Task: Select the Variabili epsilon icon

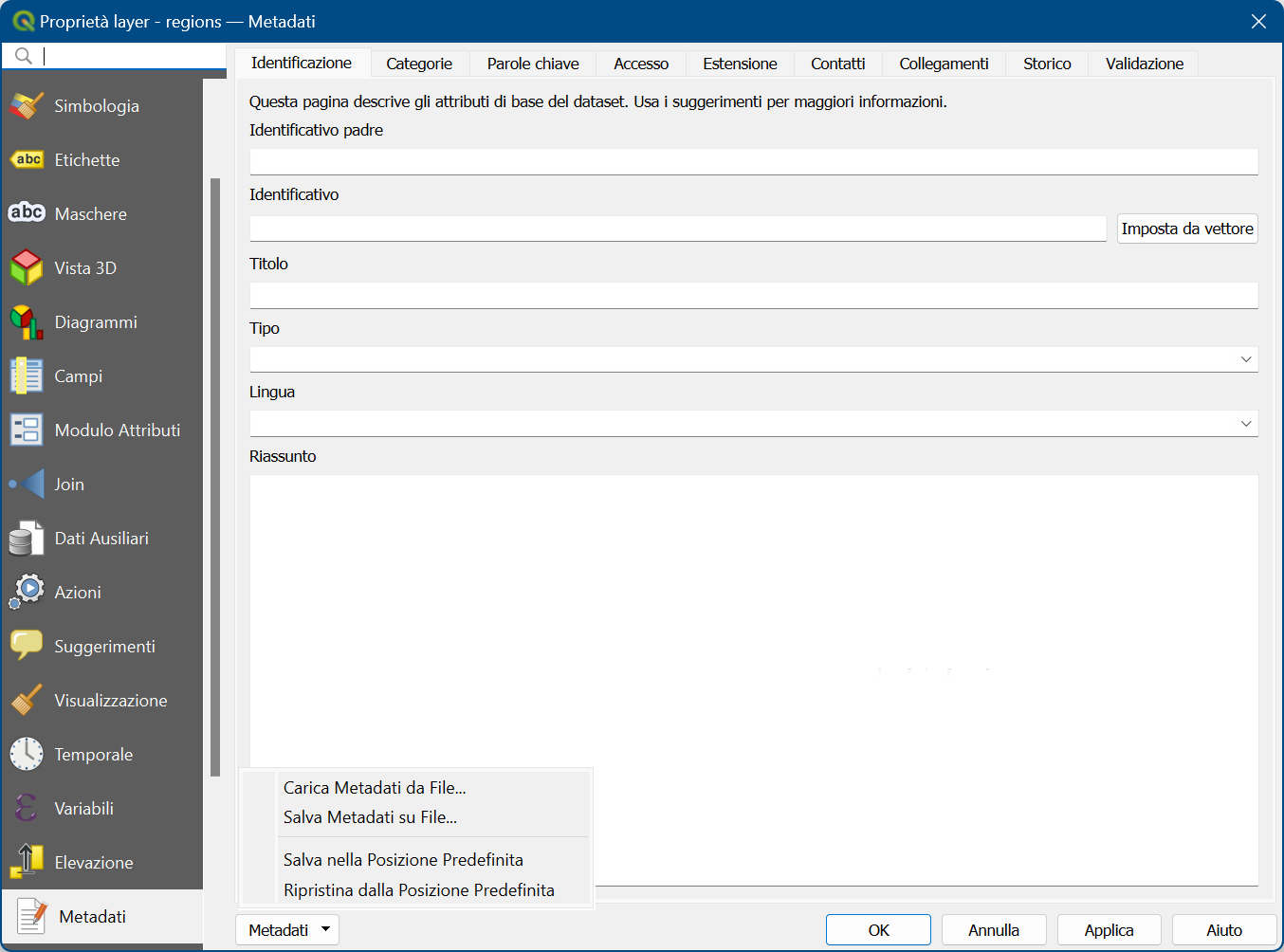Action: (27, 808)
